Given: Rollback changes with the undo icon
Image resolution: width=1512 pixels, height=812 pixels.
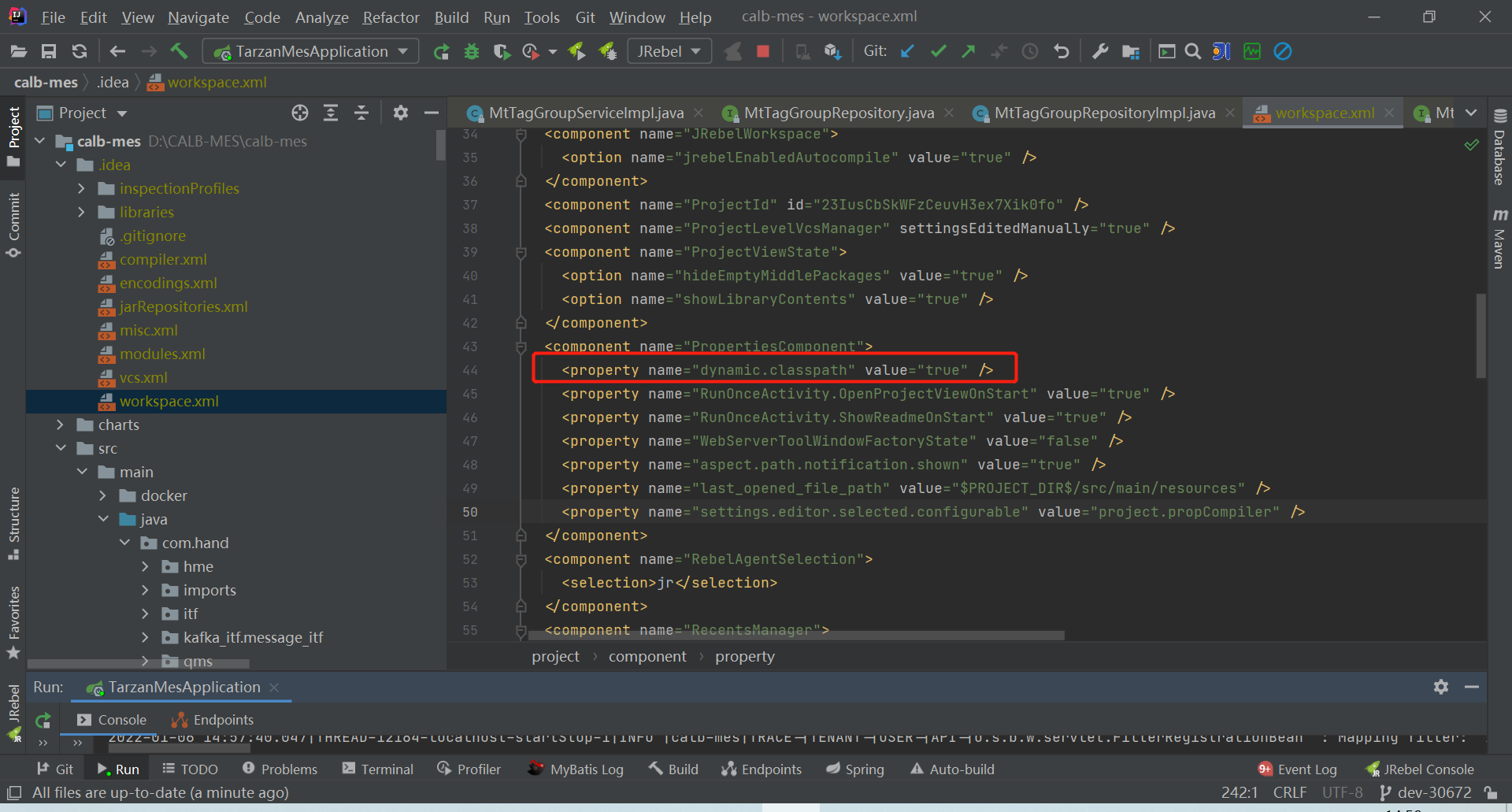Looking at the screenshot, I should click(x=1062, y=52).
